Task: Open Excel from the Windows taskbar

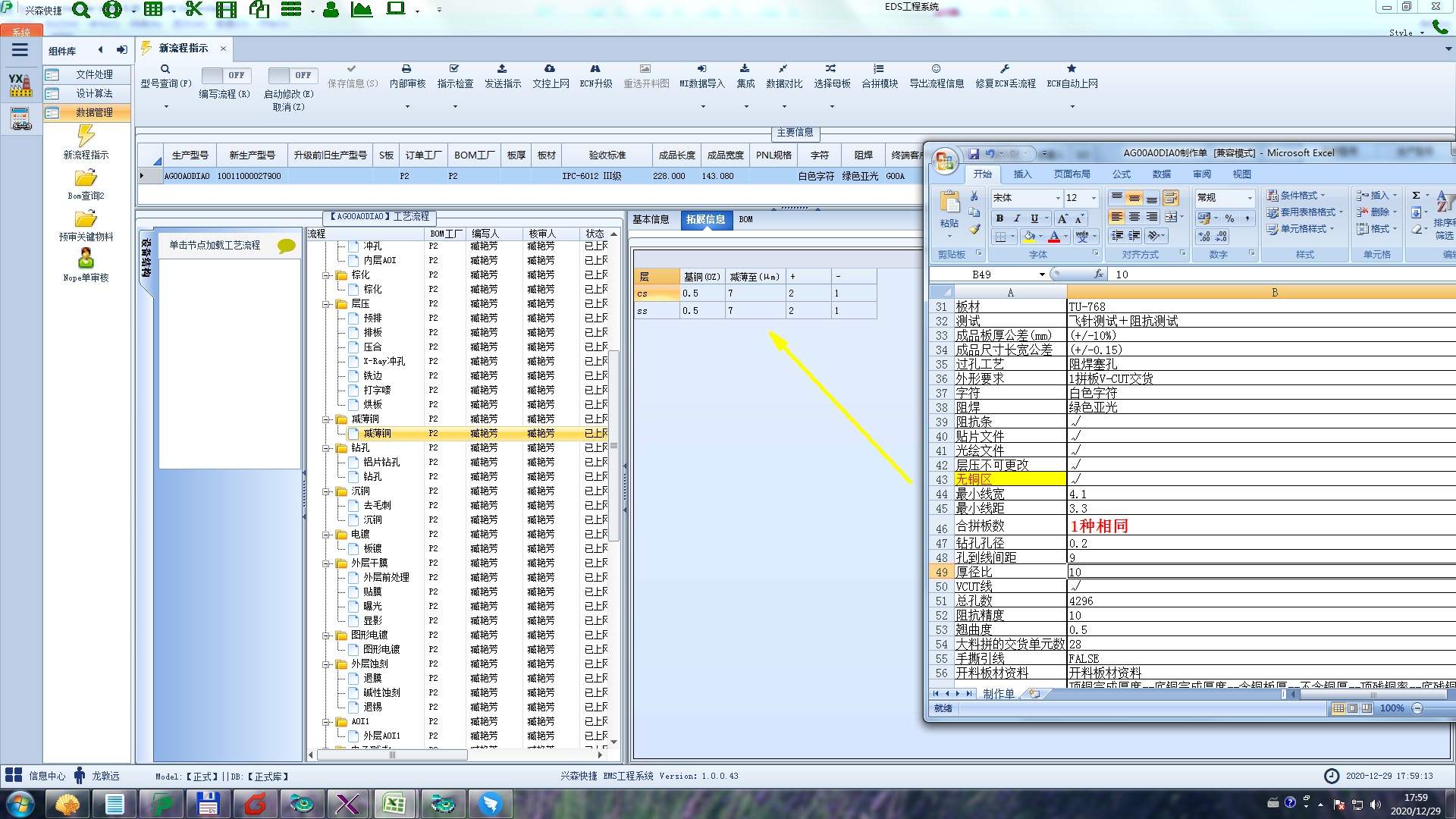Action: (x=394, y=803)
